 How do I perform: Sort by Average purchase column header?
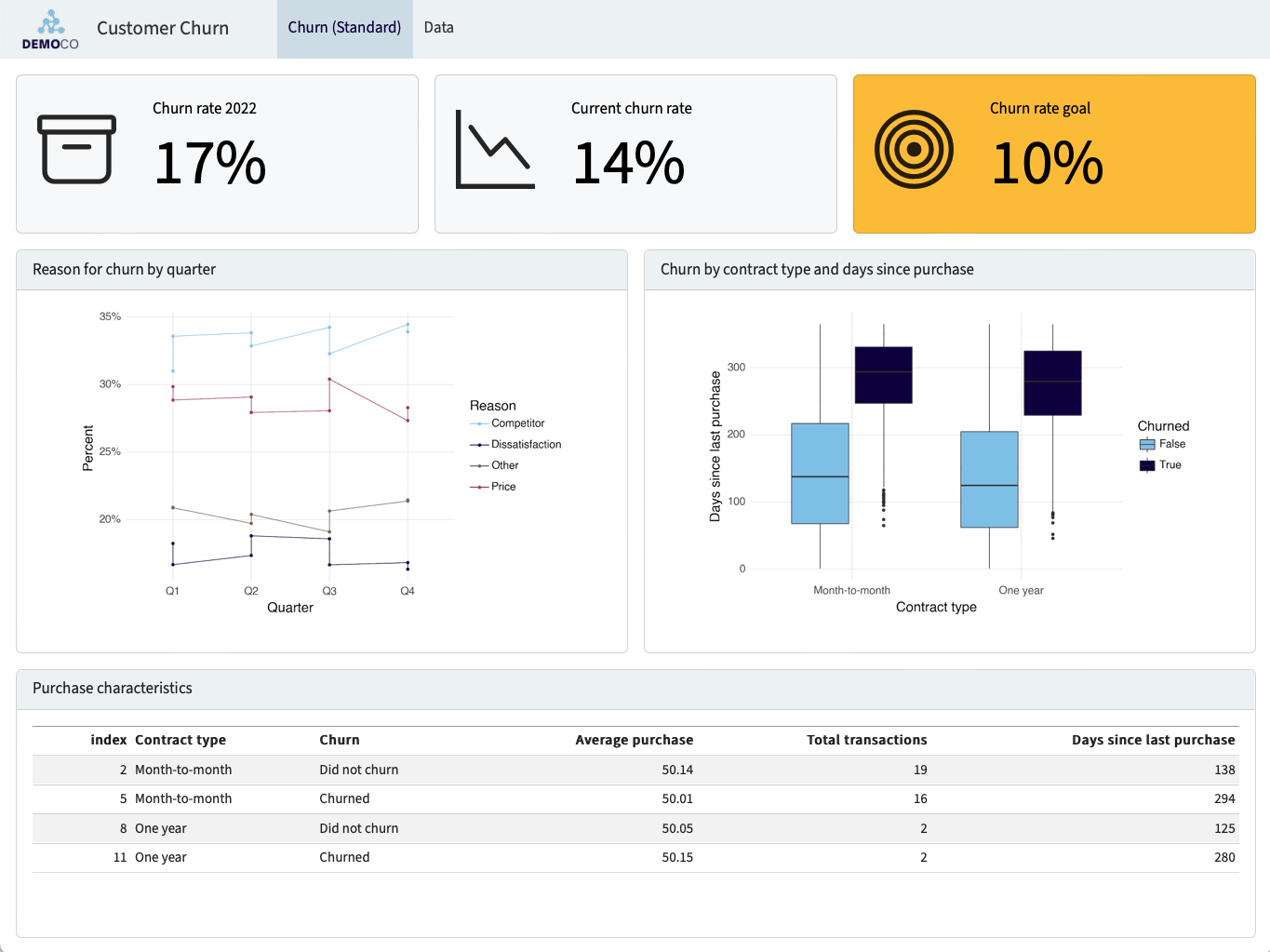pos(634,740)
